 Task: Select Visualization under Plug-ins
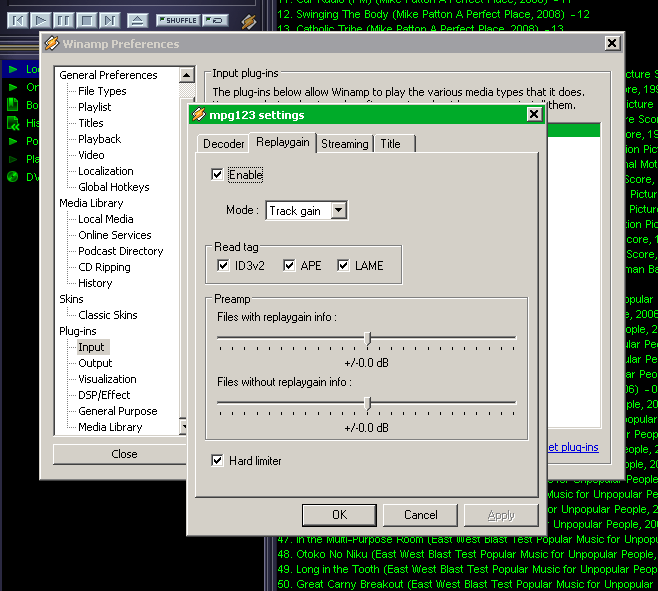107,379
